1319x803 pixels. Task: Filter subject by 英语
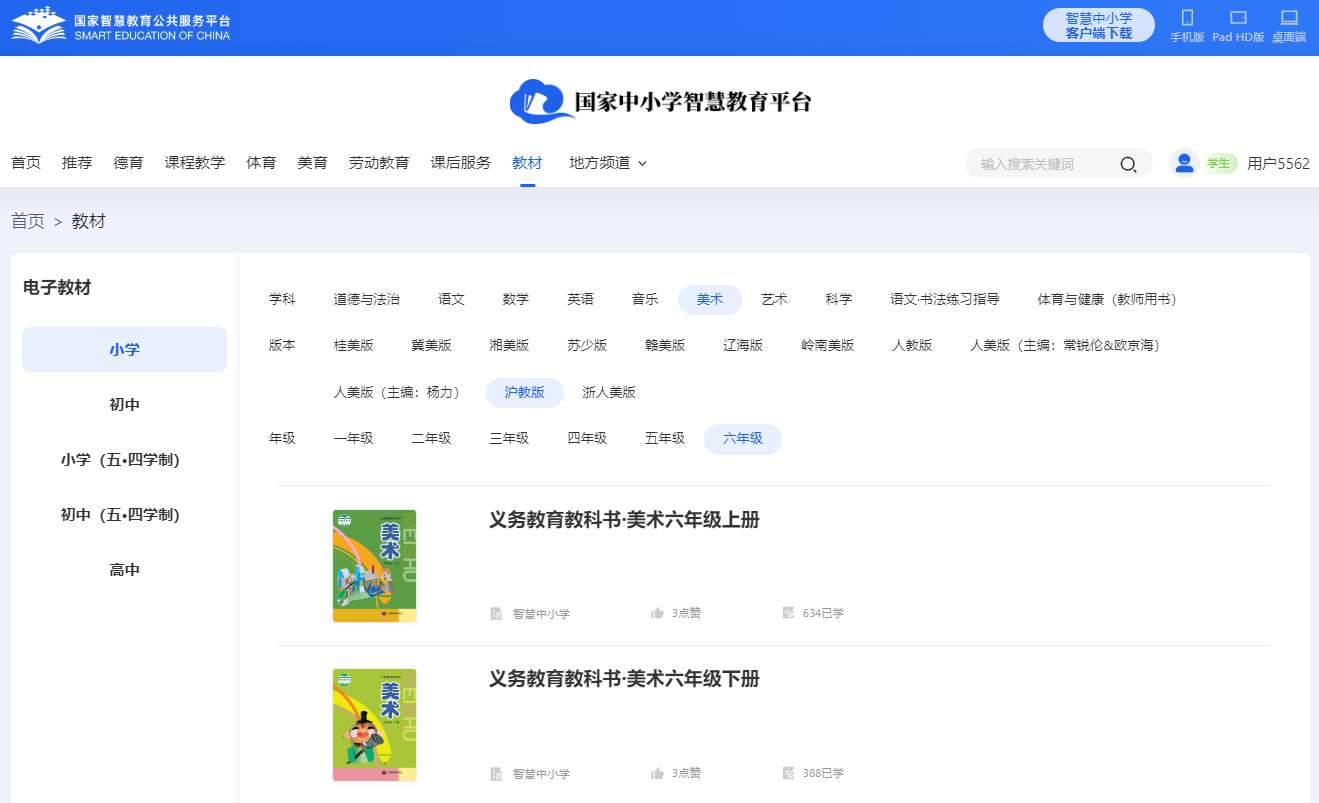[581, 299]
